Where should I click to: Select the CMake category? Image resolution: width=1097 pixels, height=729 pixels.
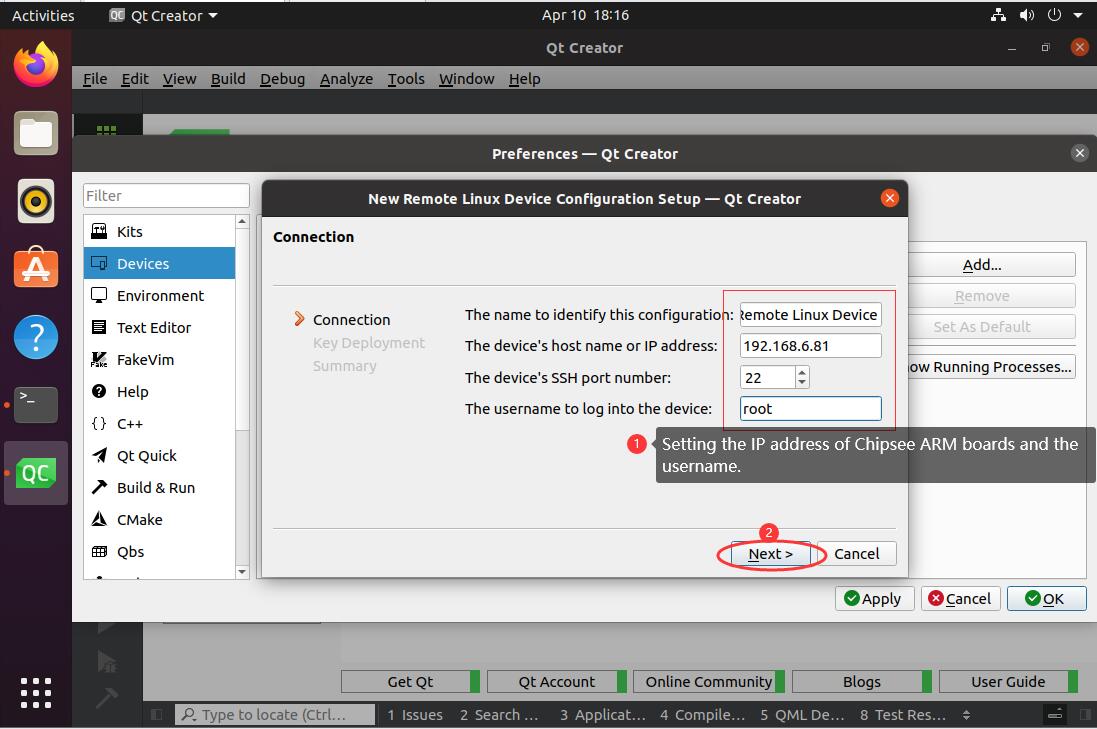[160, 520]
